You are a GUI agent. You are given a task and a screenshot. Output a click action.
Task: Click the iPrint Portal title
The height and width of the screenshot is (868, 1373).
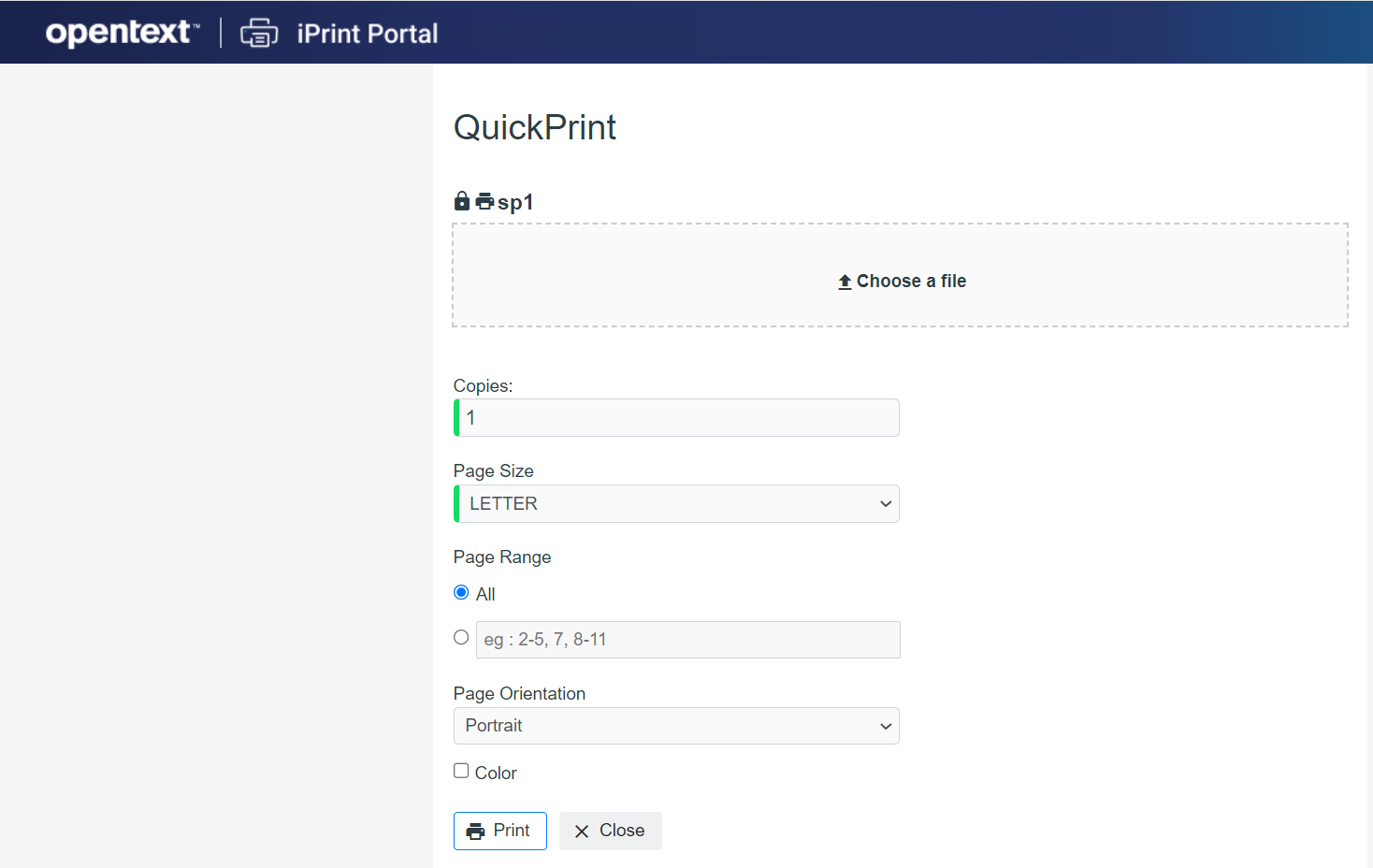point(367,34)
